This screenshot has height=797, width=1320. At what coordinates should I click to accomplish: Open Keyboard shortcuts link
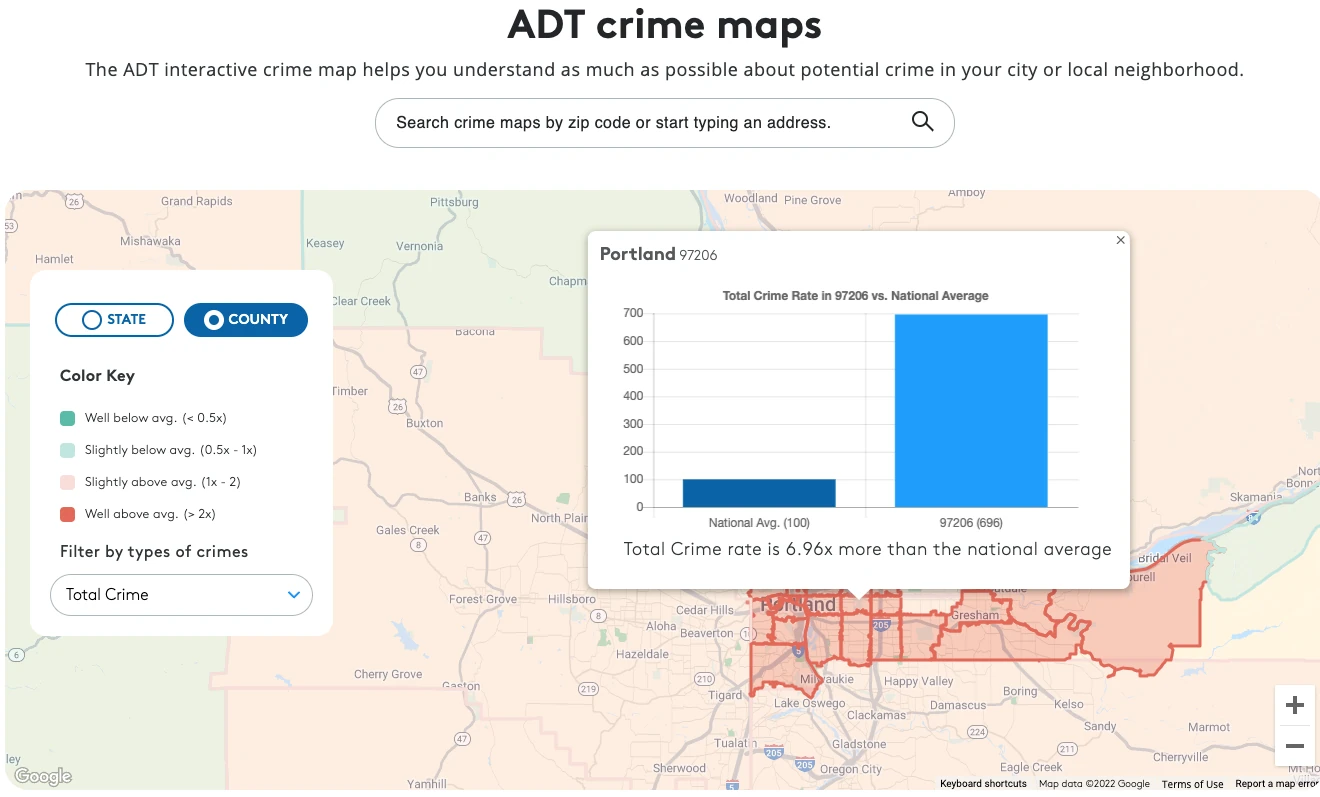983,784
